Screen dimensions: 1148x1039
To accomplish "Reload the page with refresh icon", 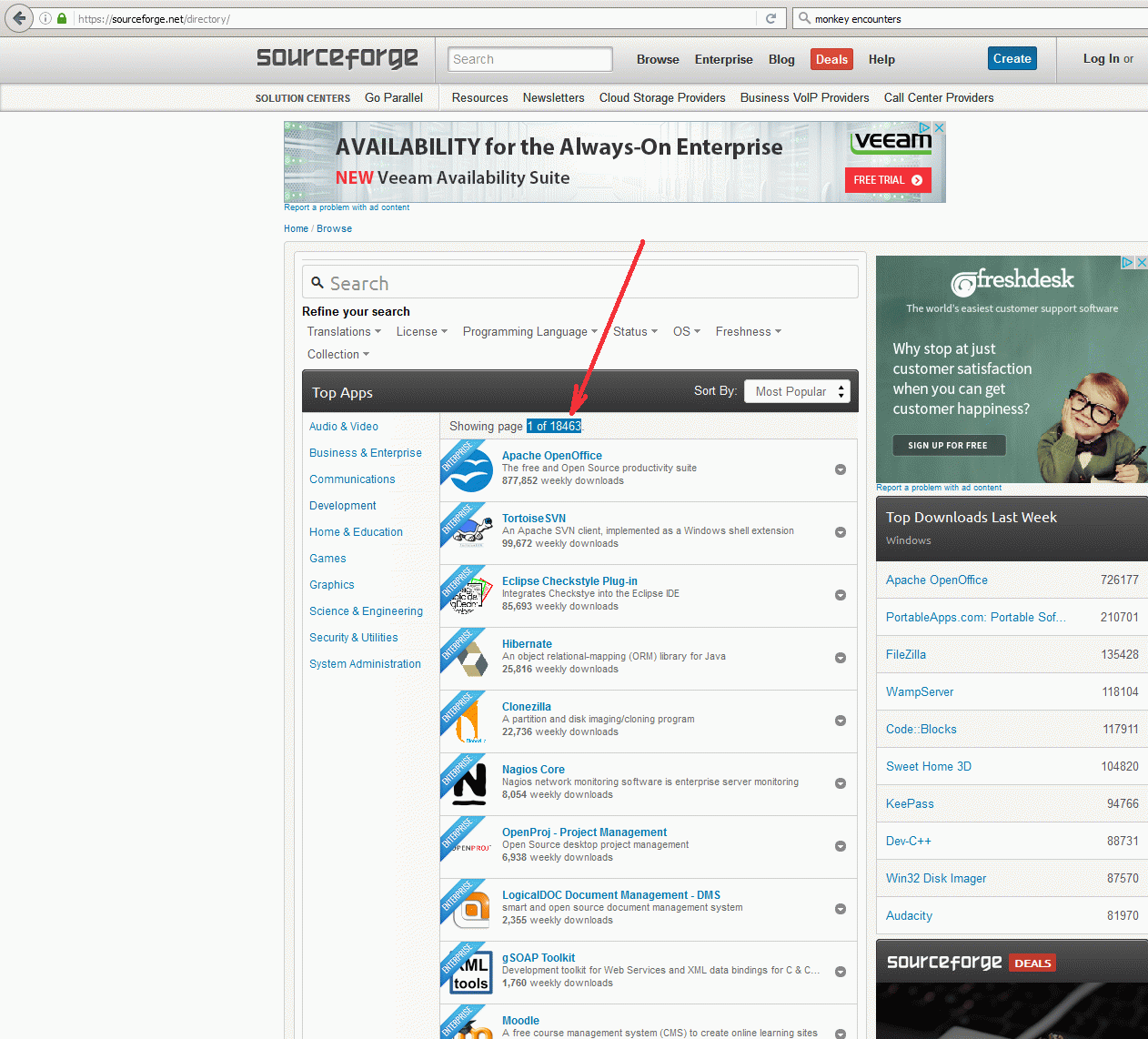I will [770, 18].
